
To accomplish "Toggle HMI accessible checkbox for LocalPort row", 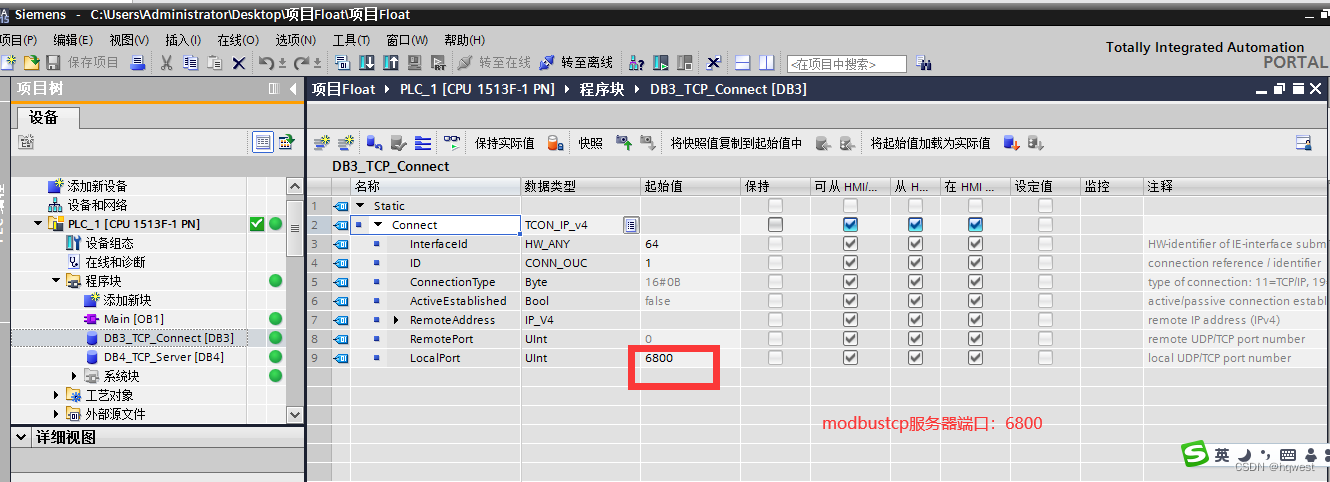I will point(850,358).
